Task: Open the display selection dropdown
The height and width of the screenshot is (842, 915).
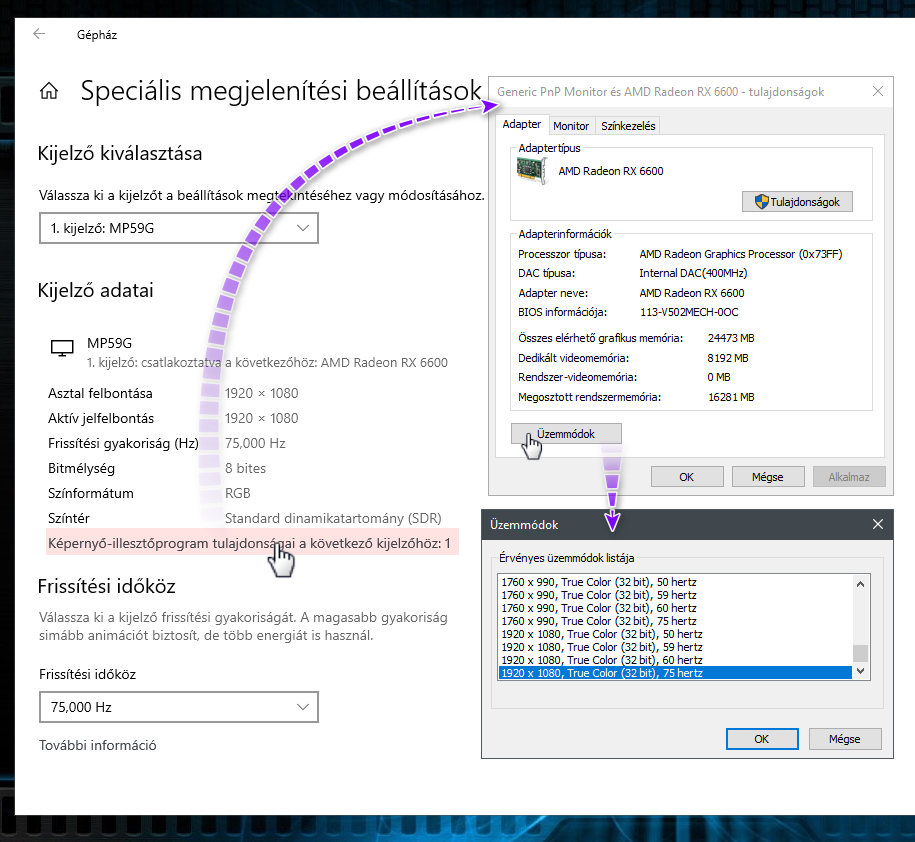Action: coord(179,228)
